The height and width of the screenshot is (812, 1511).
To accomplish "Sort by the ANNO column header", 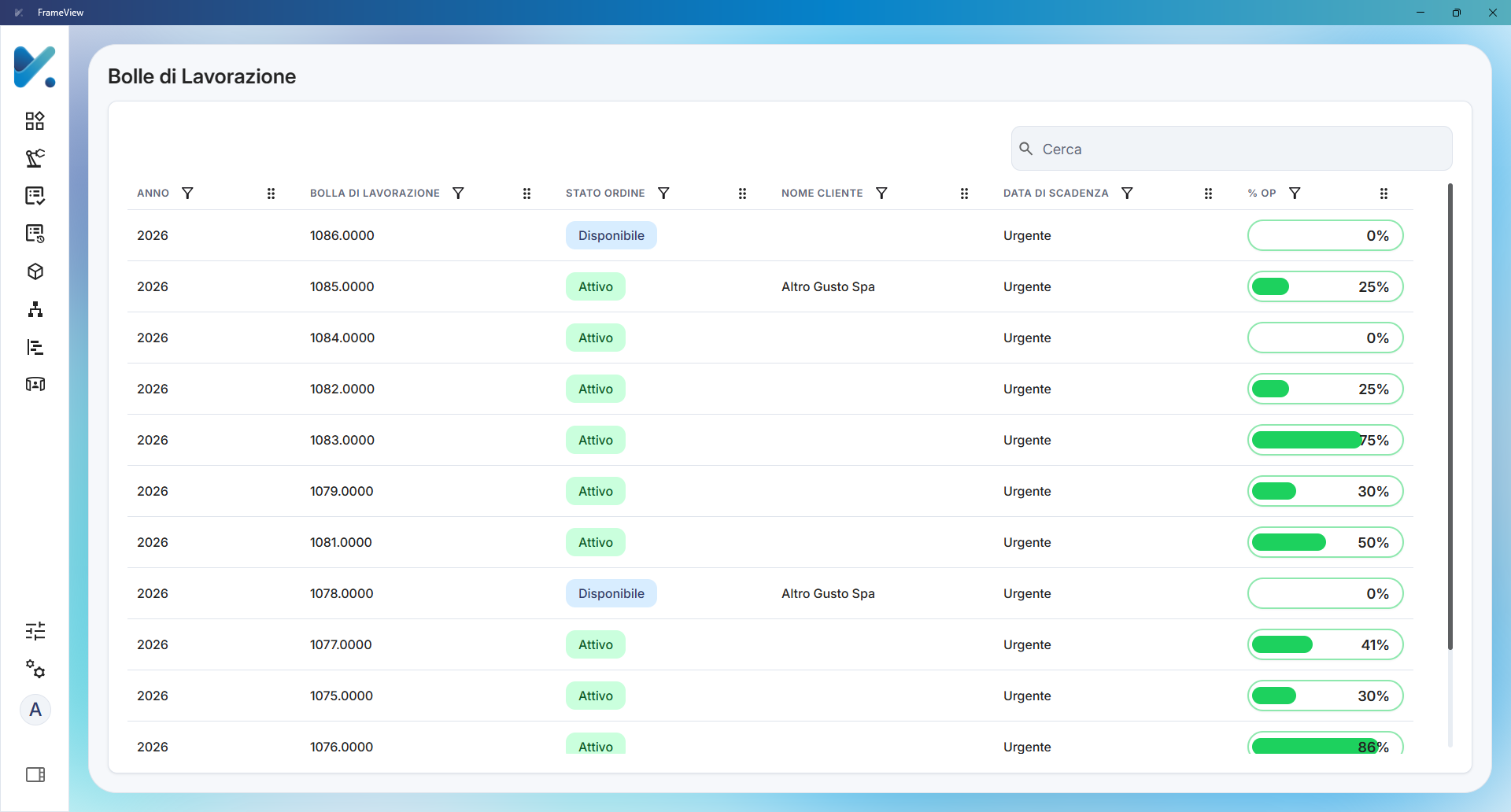I will pos(153,194).
